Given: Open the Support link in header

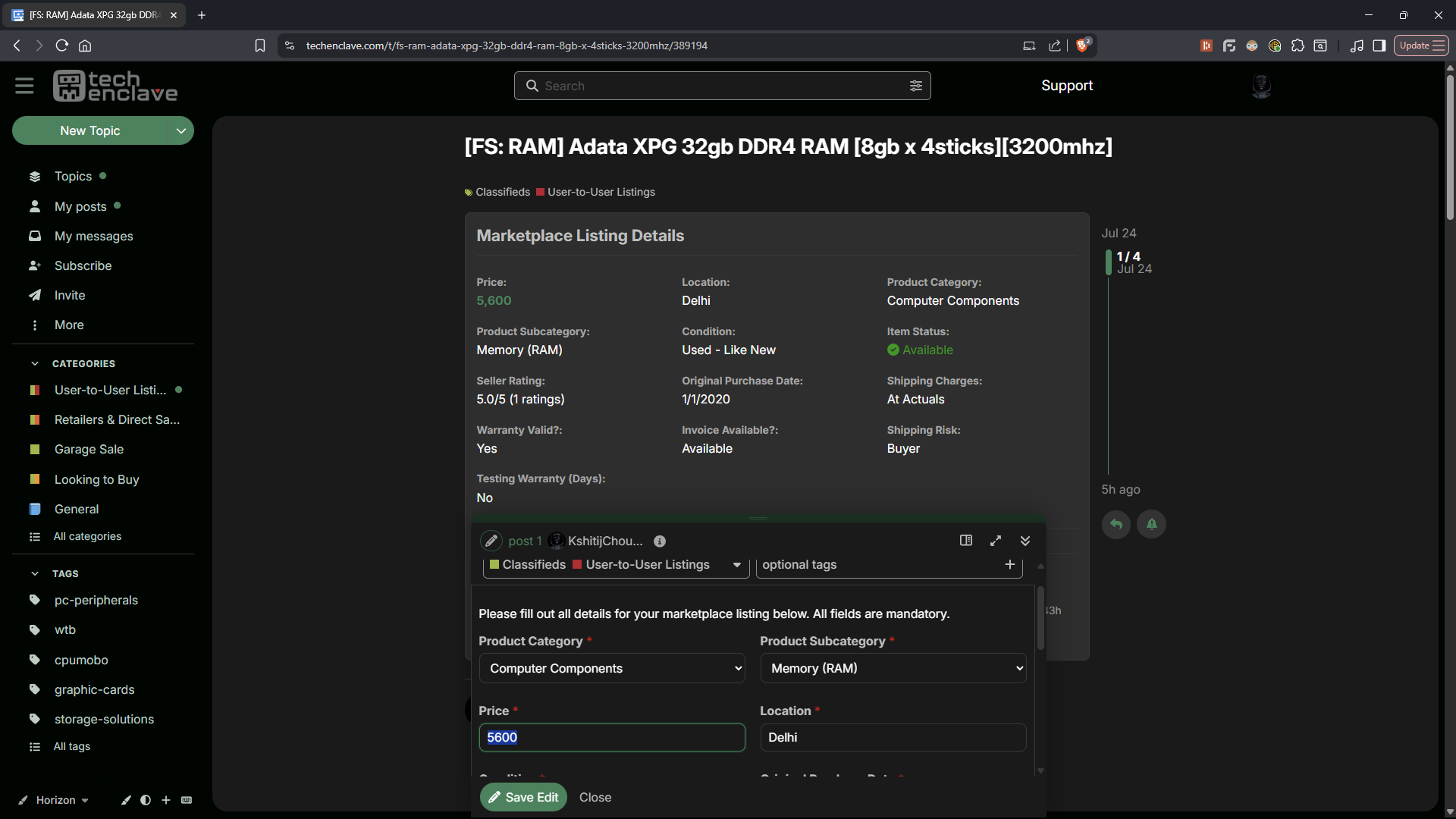Looking at the screenshot, I should point(1066,86).
